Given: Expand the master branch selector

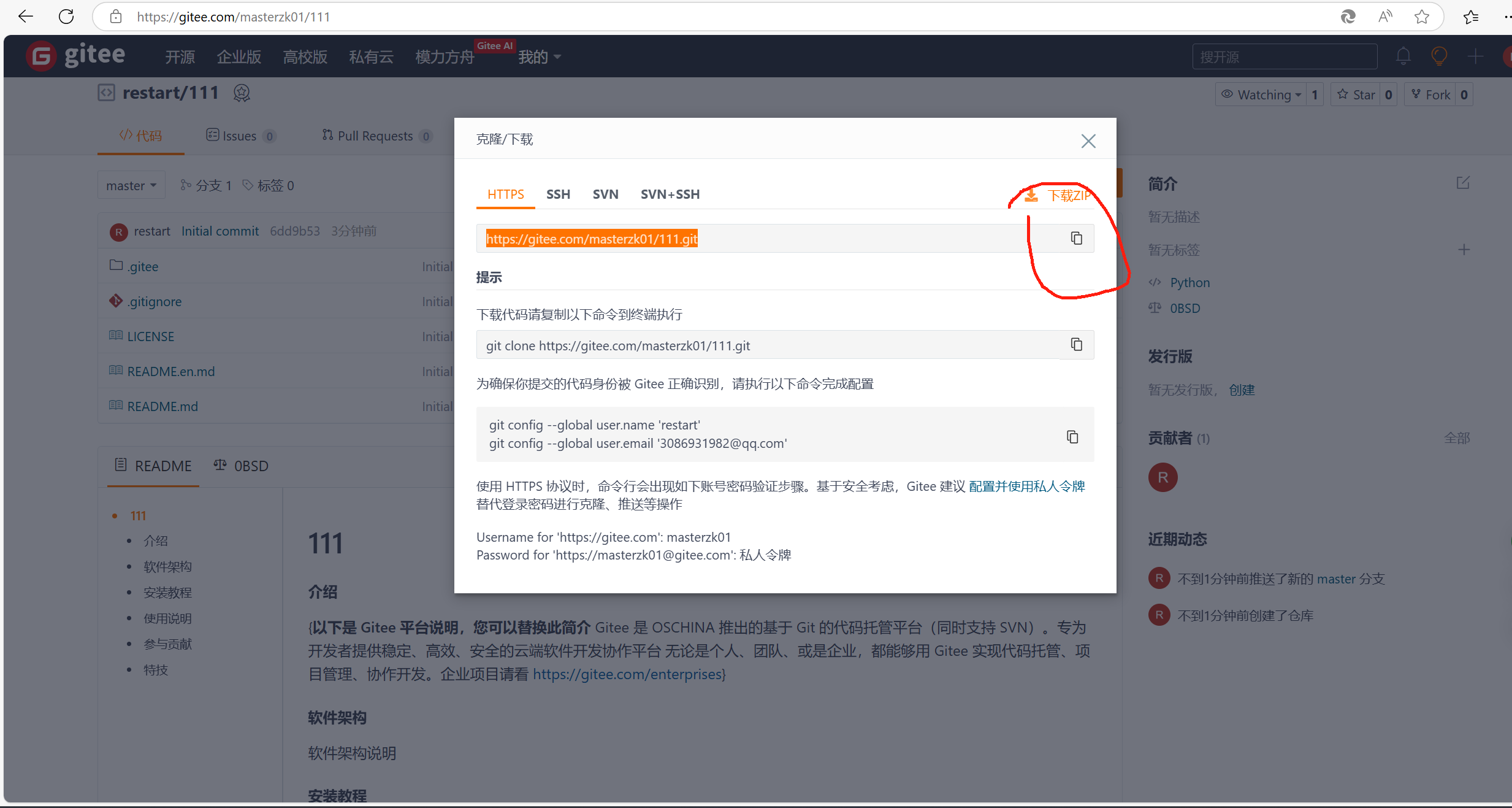Looking at the screenshot, I should (131, 185).
